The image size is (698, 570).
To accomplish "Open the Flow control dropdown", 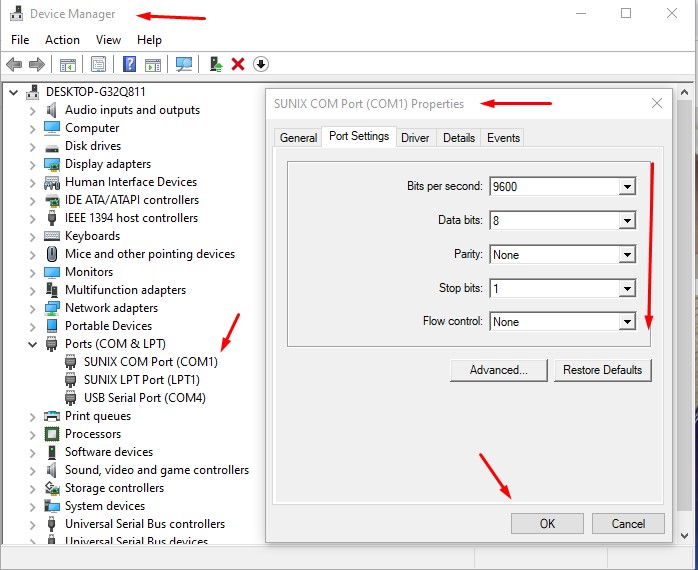I will [627, 322].
